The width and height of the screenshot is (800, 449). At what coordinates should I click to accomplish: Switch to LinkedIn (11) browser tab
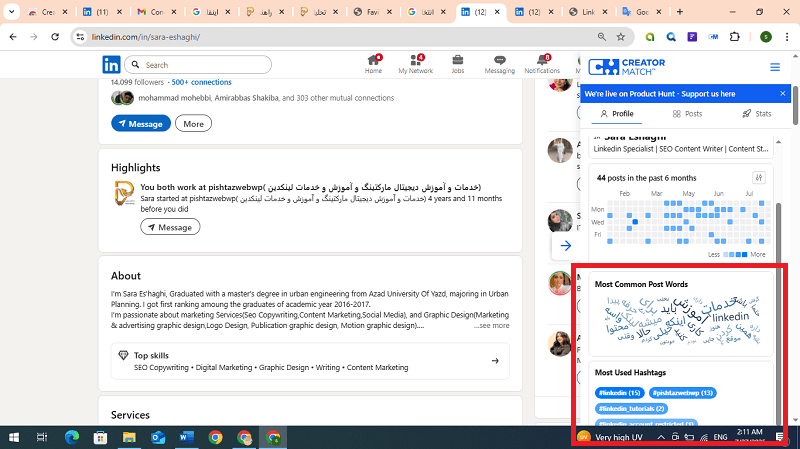[x=102, y=12]
